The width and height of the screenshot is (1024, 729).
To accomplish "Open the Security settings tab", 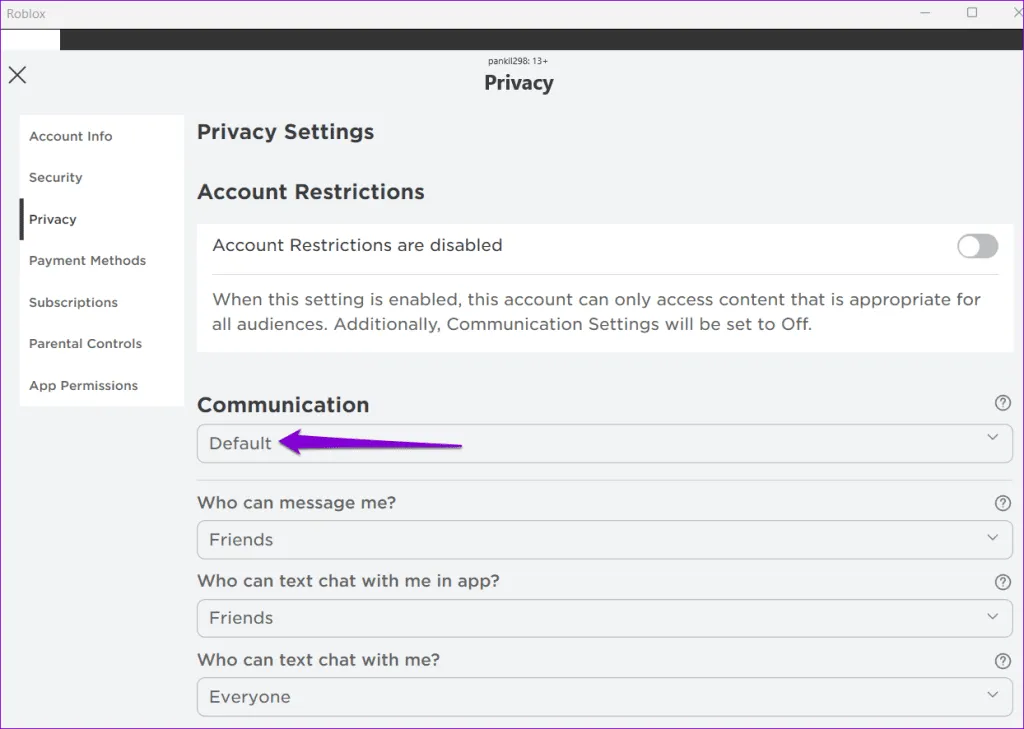I will (56, 178).
